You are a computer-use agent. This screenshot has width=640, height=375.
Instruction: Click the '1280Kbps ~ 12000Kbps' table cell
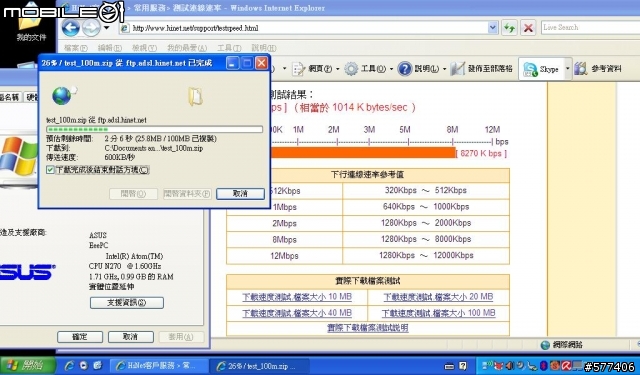[426, 255]
